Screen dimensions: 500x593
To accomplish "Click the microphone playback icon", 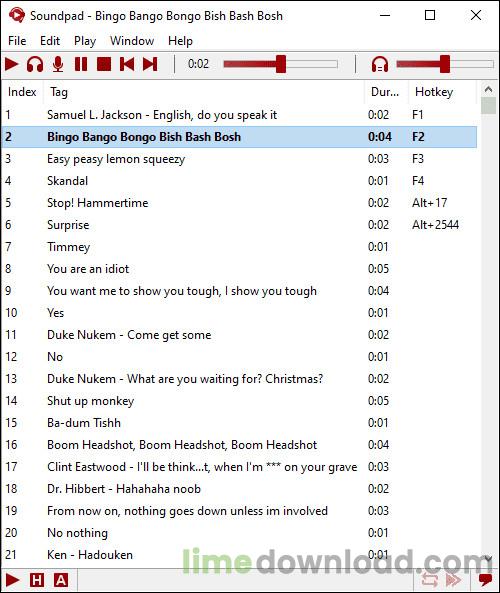I will [x=58, y=64].
